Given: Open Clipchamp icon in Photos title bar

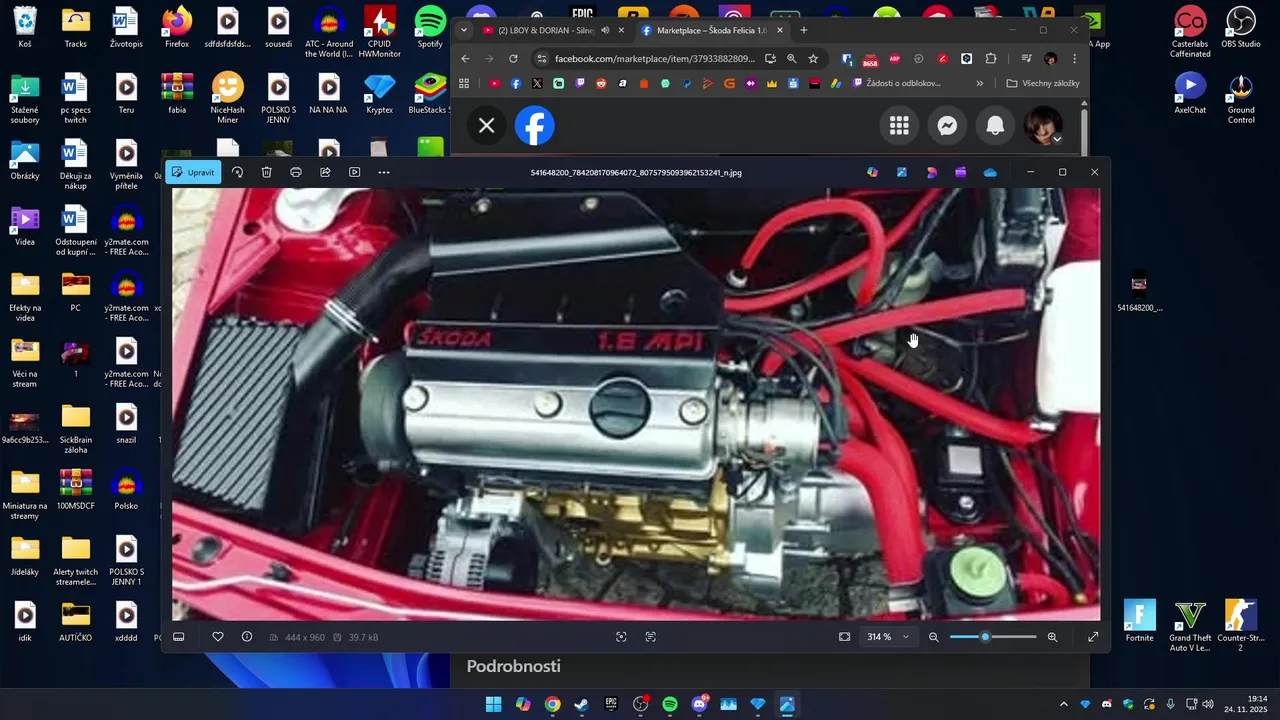Looking at the screenshot, I should 961,172.
